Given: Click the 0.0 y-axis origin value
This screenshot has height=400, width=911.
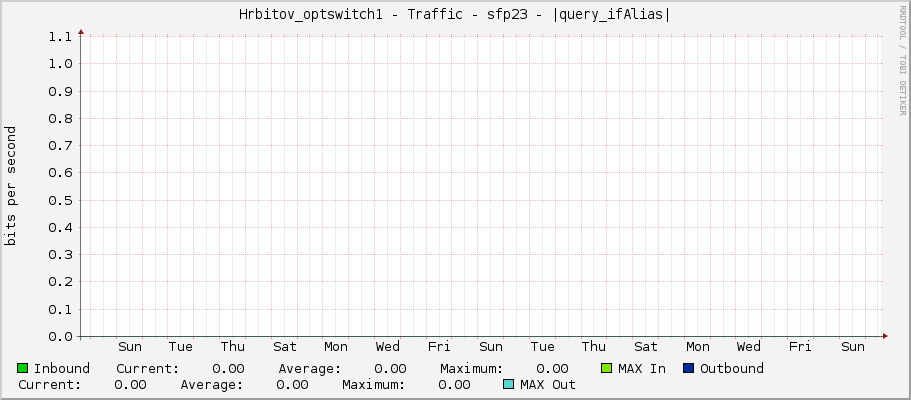Looking at the screenshot, I should click(x=60, y=337).
